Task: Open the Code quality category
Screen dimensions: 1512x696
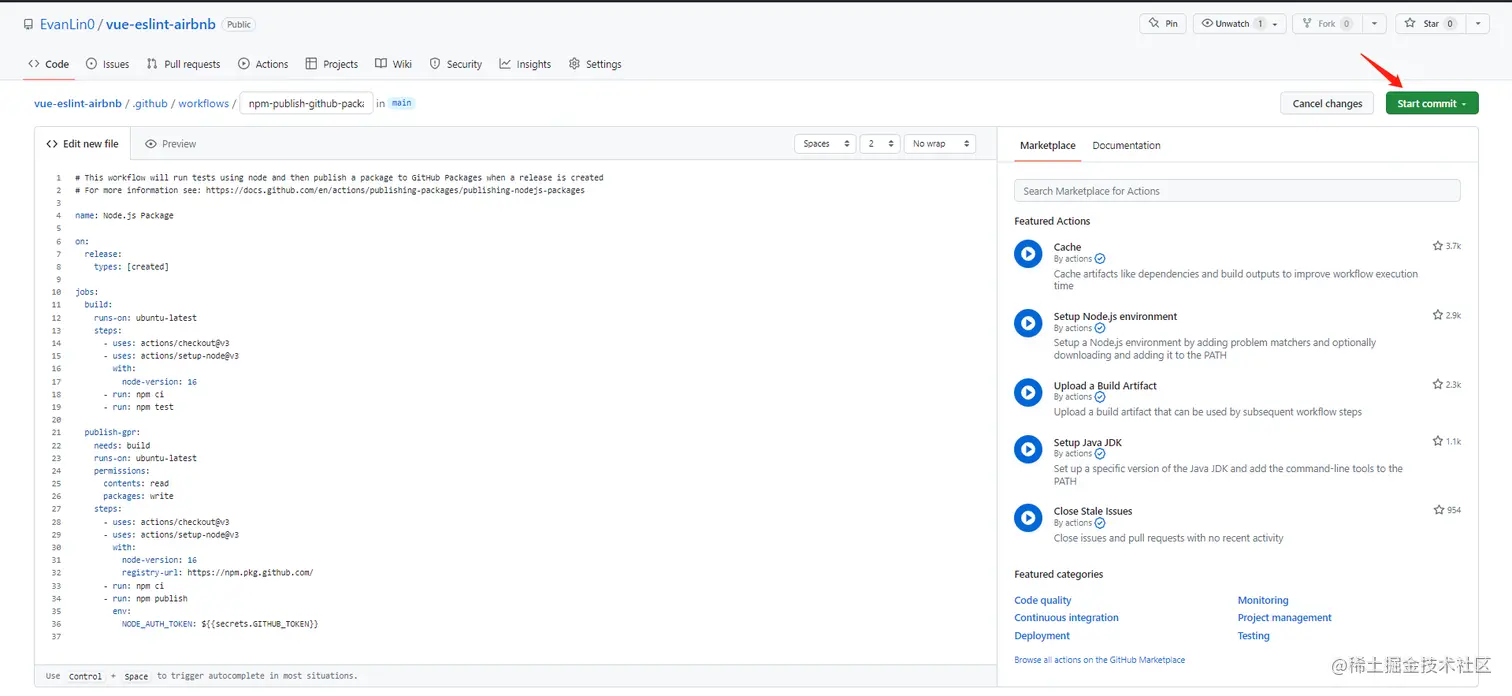Action: tap(1043, 600)
